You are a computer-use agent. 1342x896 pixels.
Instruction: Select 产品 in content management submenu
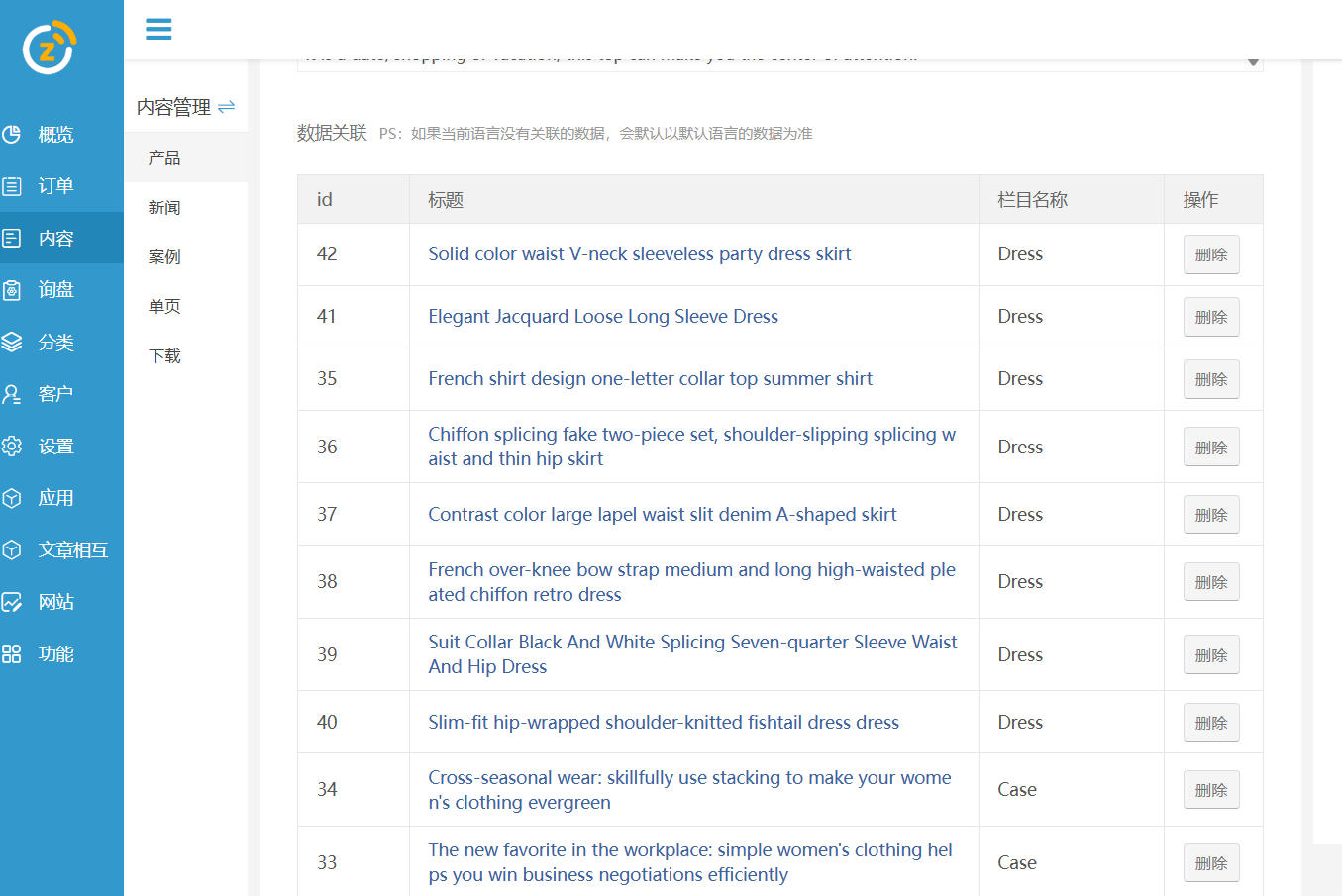(186, 157)
